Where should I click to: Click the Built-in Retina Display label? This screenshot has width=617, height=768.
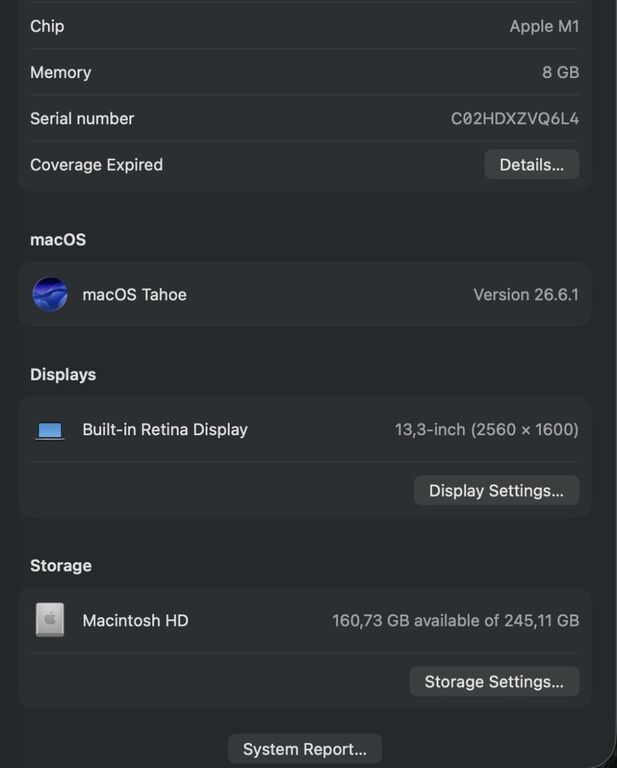[165, 430]
